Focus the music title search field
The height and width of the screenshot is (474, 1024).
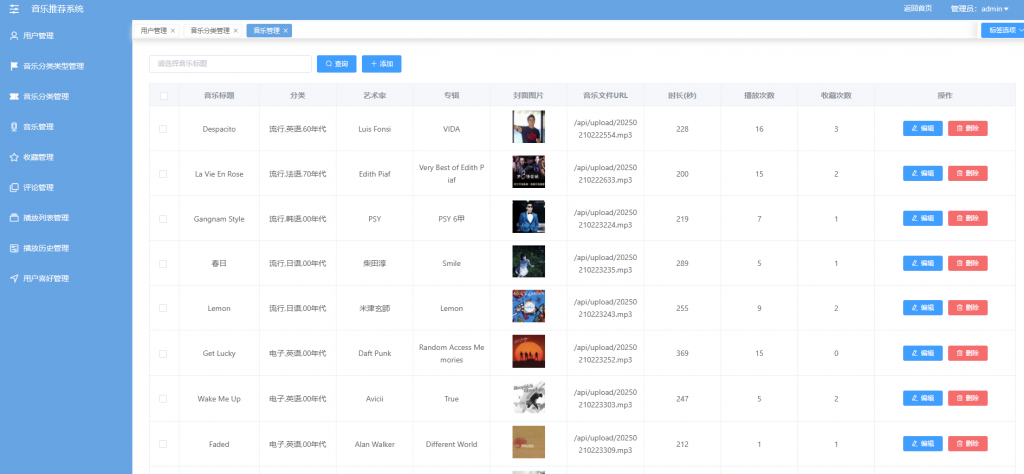(231, 64)
